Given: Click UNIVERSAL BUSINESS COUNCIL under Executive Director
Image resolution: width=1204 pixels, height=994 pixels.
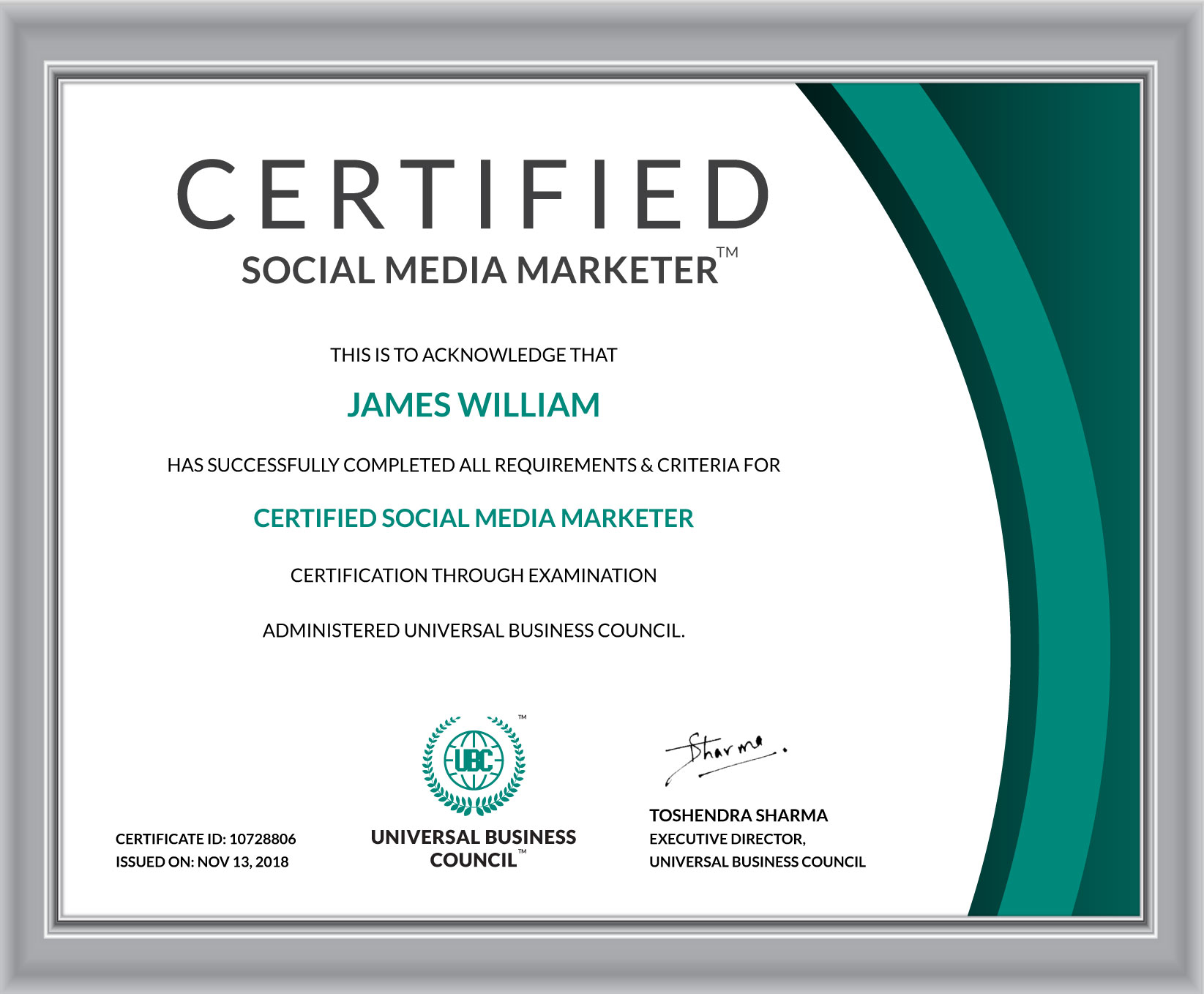Looking at the screenshot, I should [758, 862].
